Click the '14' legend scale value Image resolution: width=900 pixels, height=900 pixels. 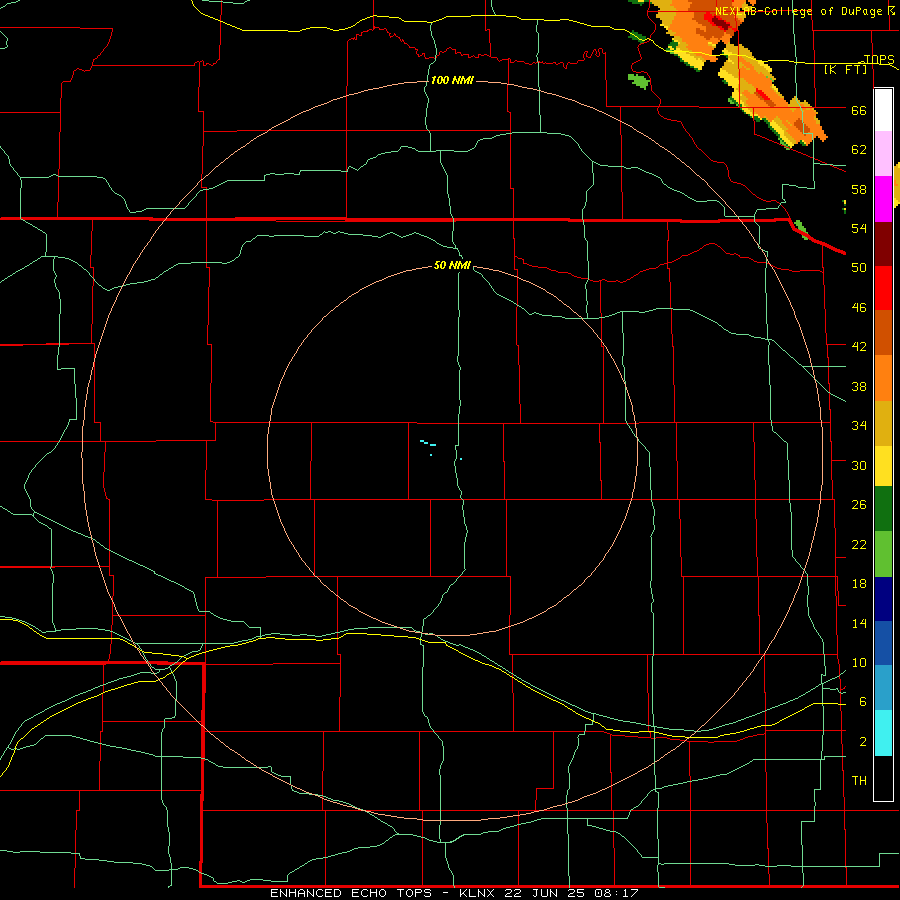(x=859, y=623)
